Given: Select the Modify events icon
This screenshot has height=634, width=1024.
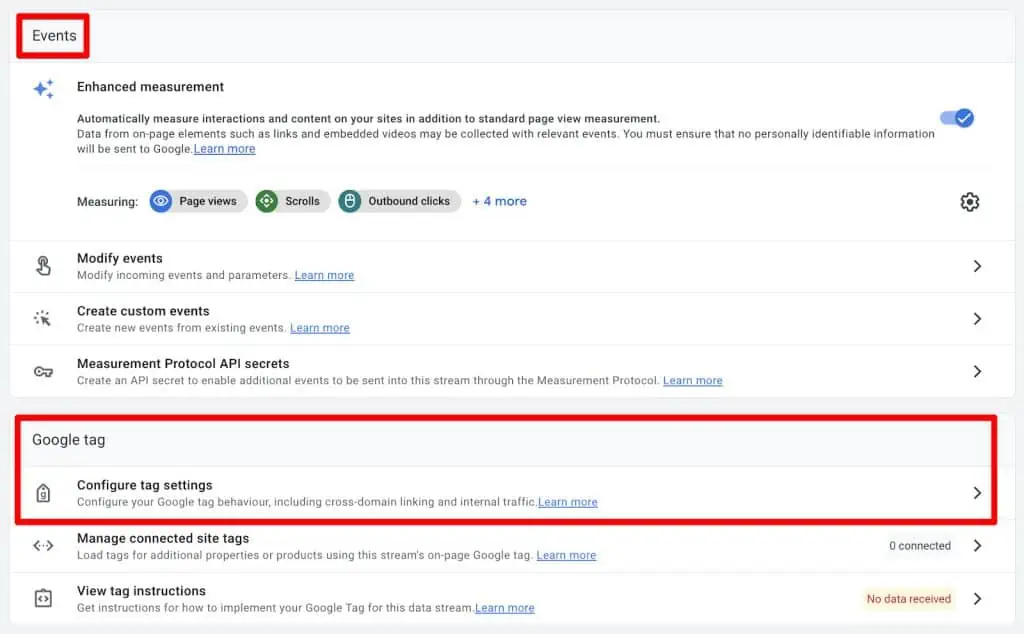Looking at the screenshot, I should pos(43,265).
